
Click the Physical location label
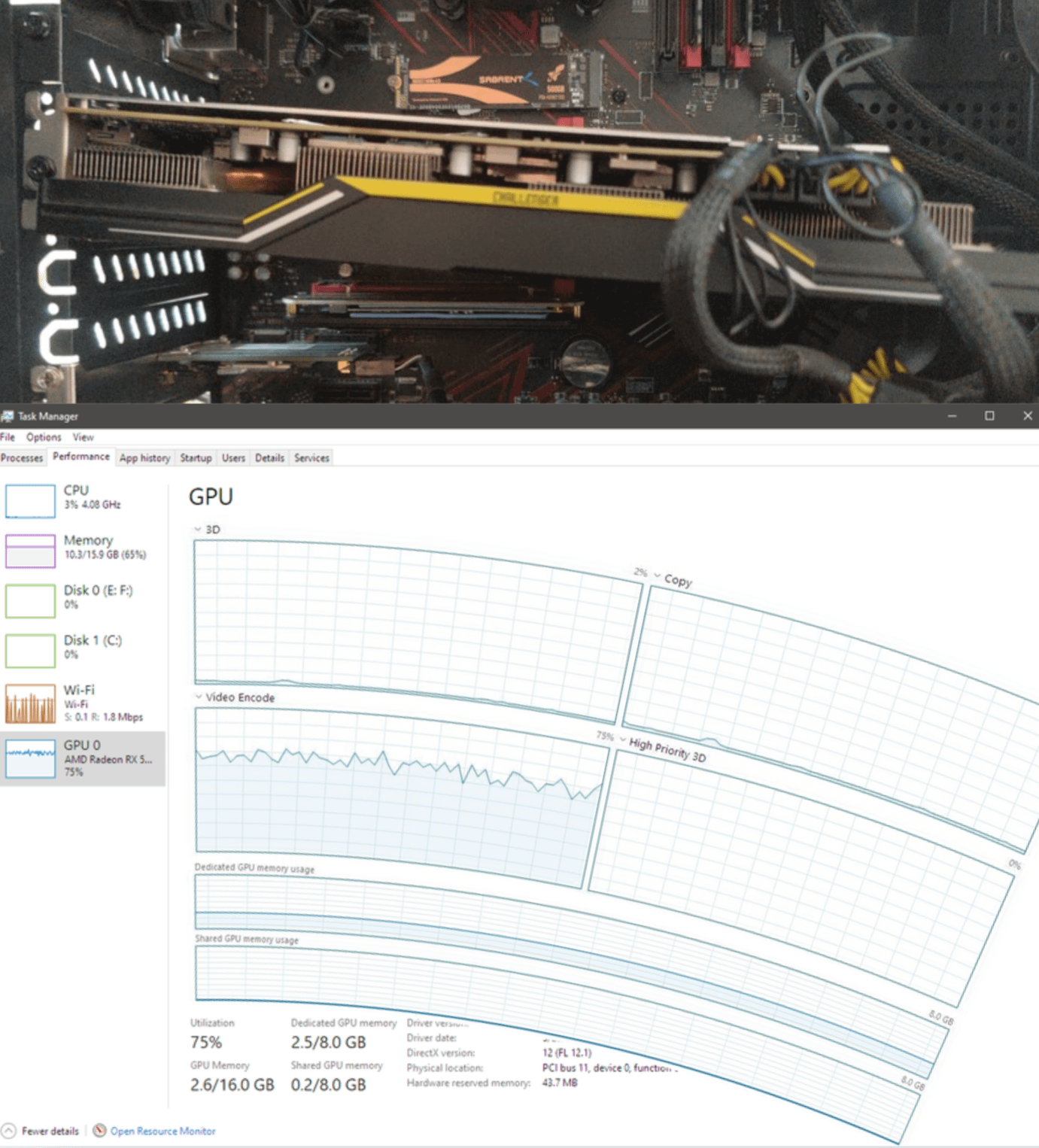point(445,1068)
